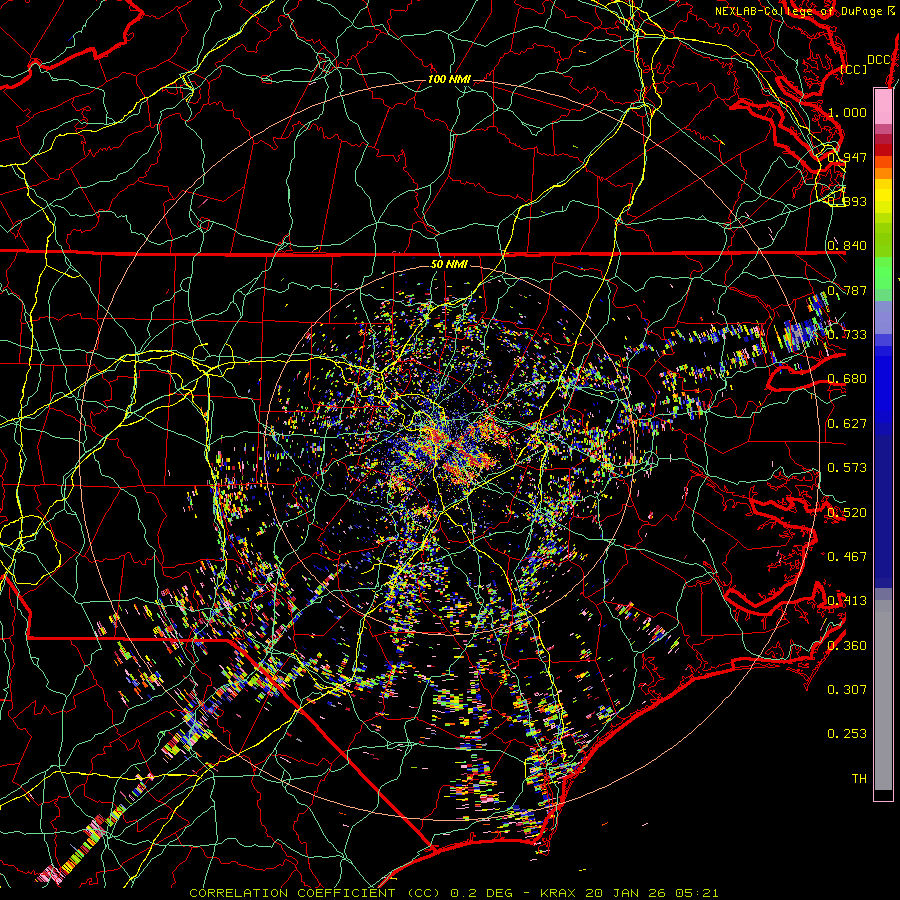Viewport: 900px width, 900px height.
Task: Select the 0.520 scale value
Action: pyautogui.click(x=847, y=513)
